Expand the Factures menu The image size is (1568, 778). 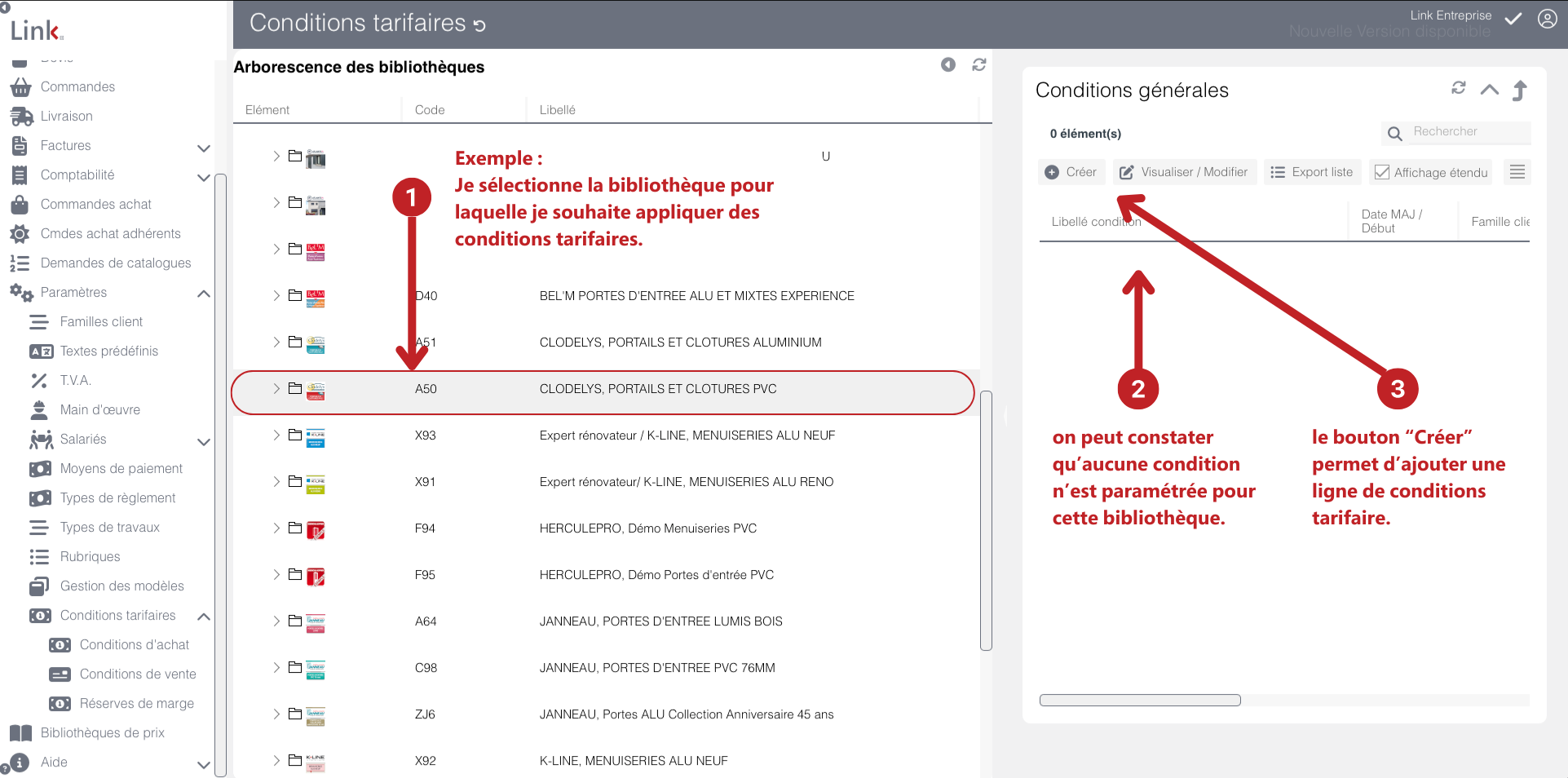click(x=204, y=148)
